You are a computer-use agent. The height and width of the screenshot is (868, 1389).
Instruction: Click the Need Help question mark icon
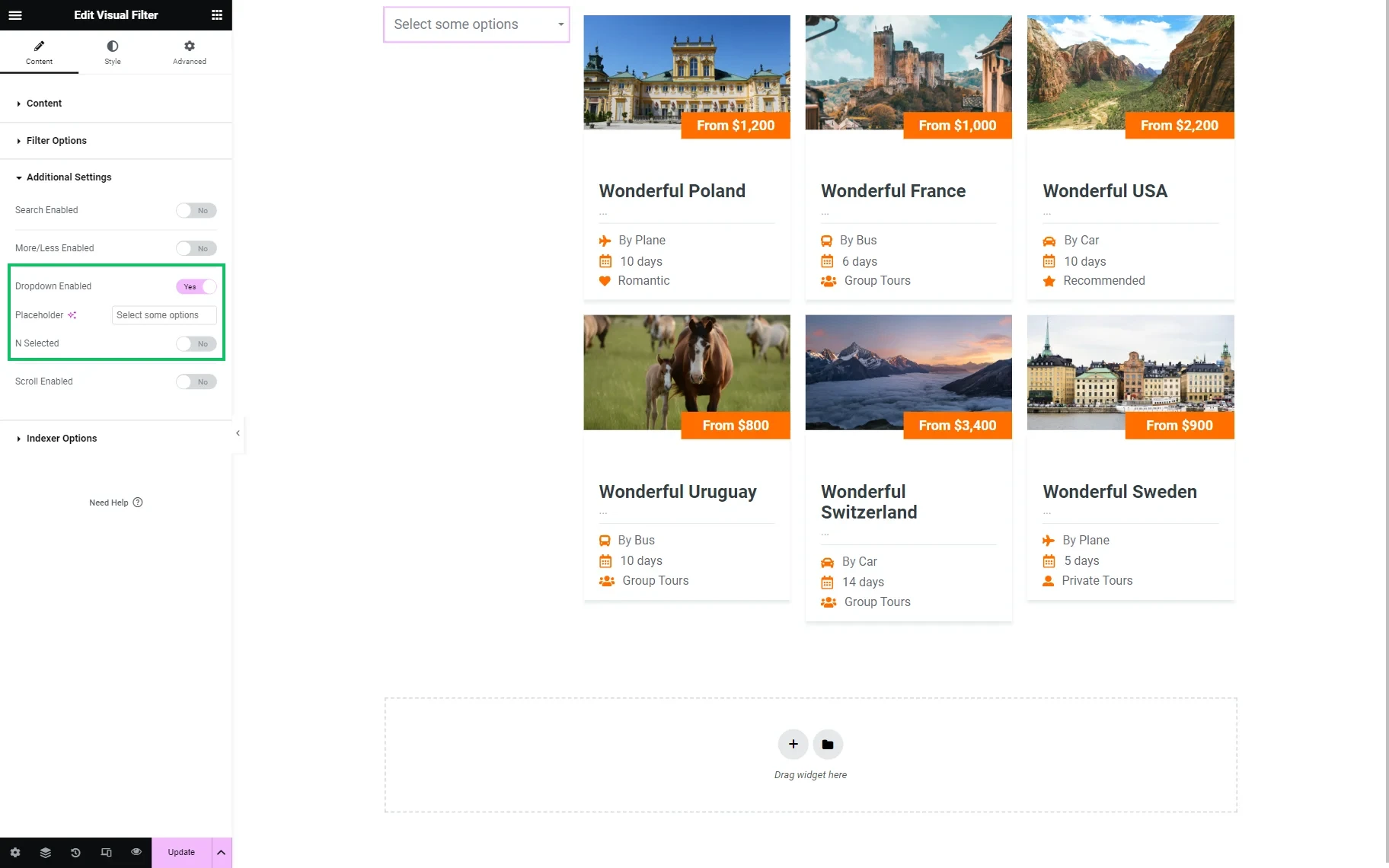[x=138, y=503]
